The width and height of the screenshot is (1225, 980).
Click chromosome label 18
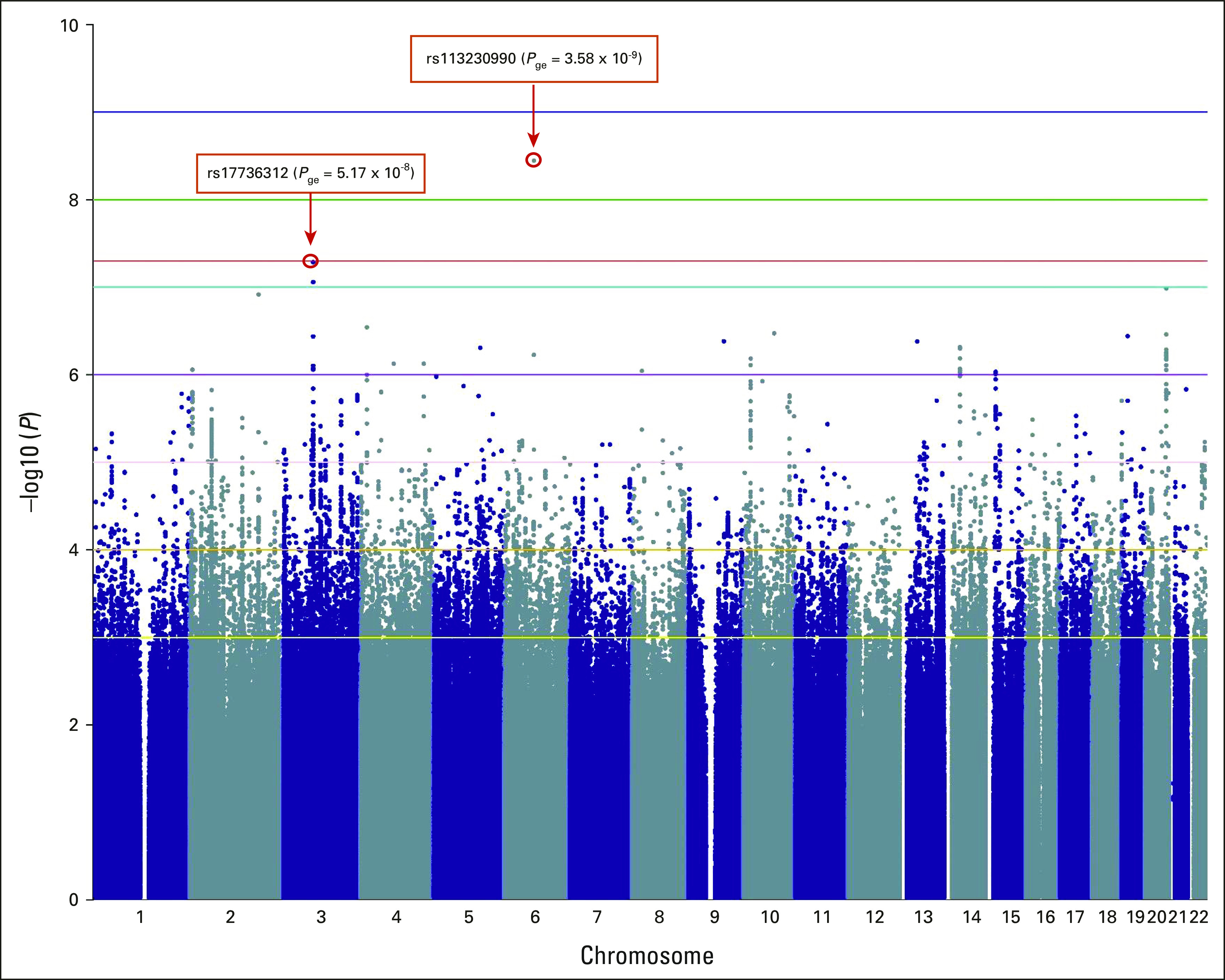click(x=1108, y=917)
